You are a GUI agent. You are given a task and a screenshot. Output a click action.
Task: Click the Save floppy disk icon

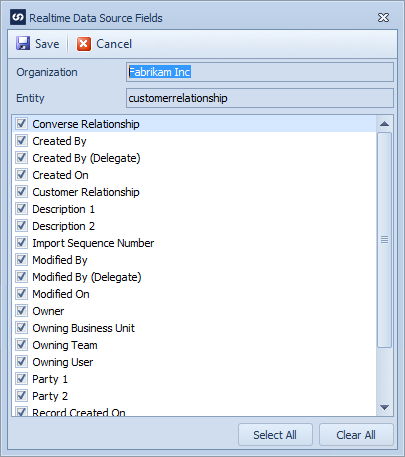pos(23,44)
